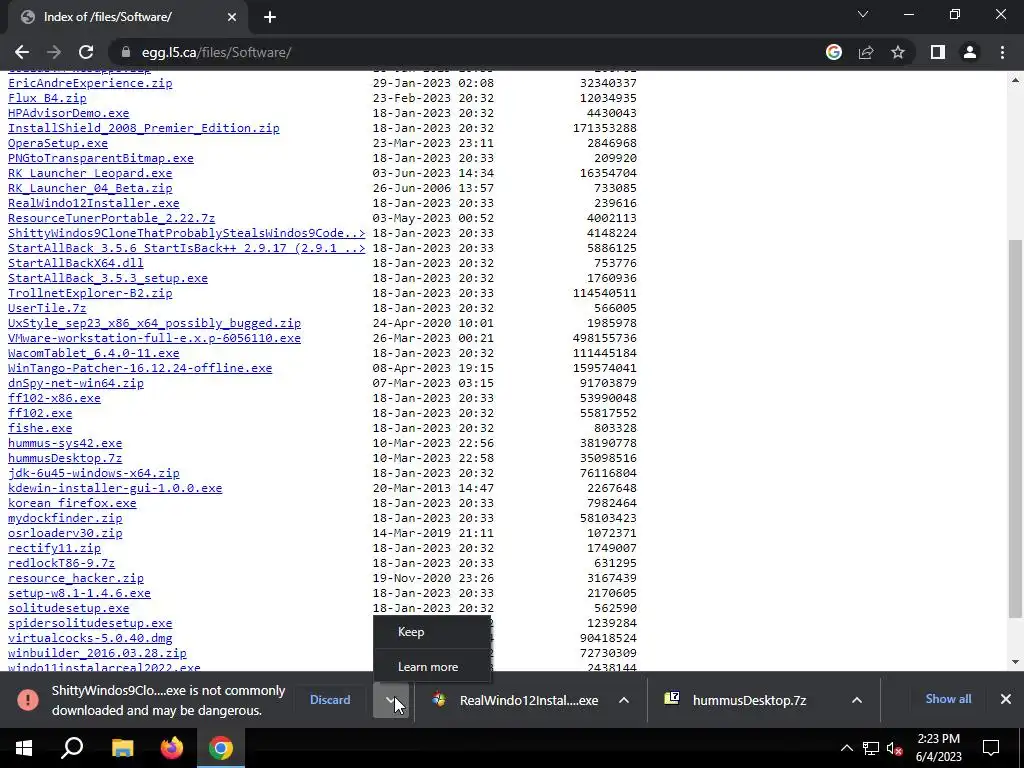Toggle the dropdown arrow next to Discard

tap(391, 700)
